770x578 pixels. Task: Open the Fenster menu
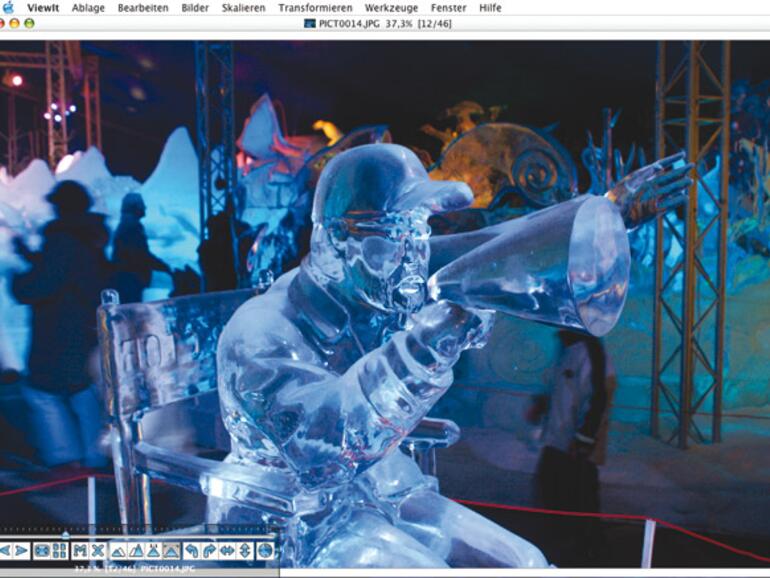coord(449,8)
